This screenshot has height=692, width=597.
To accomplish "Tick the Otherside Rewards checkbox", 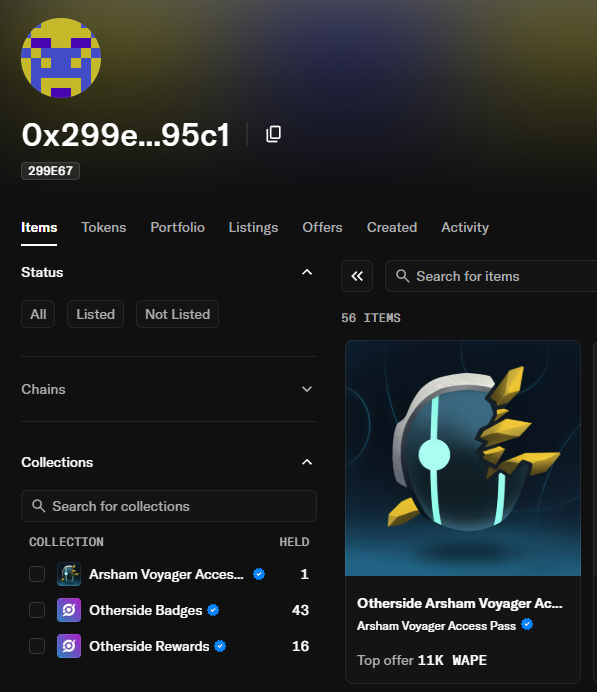I will tap(37, 646).
